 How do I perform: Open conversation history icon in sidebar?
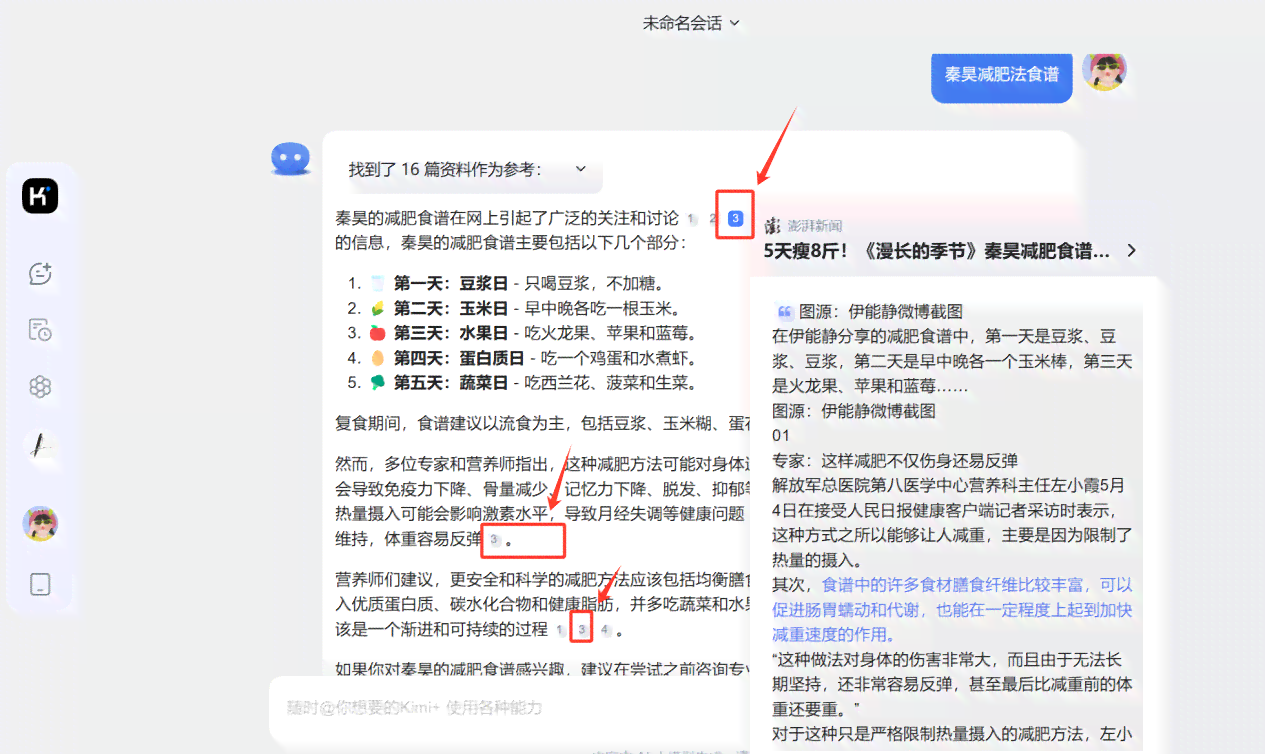click(40, 330)
